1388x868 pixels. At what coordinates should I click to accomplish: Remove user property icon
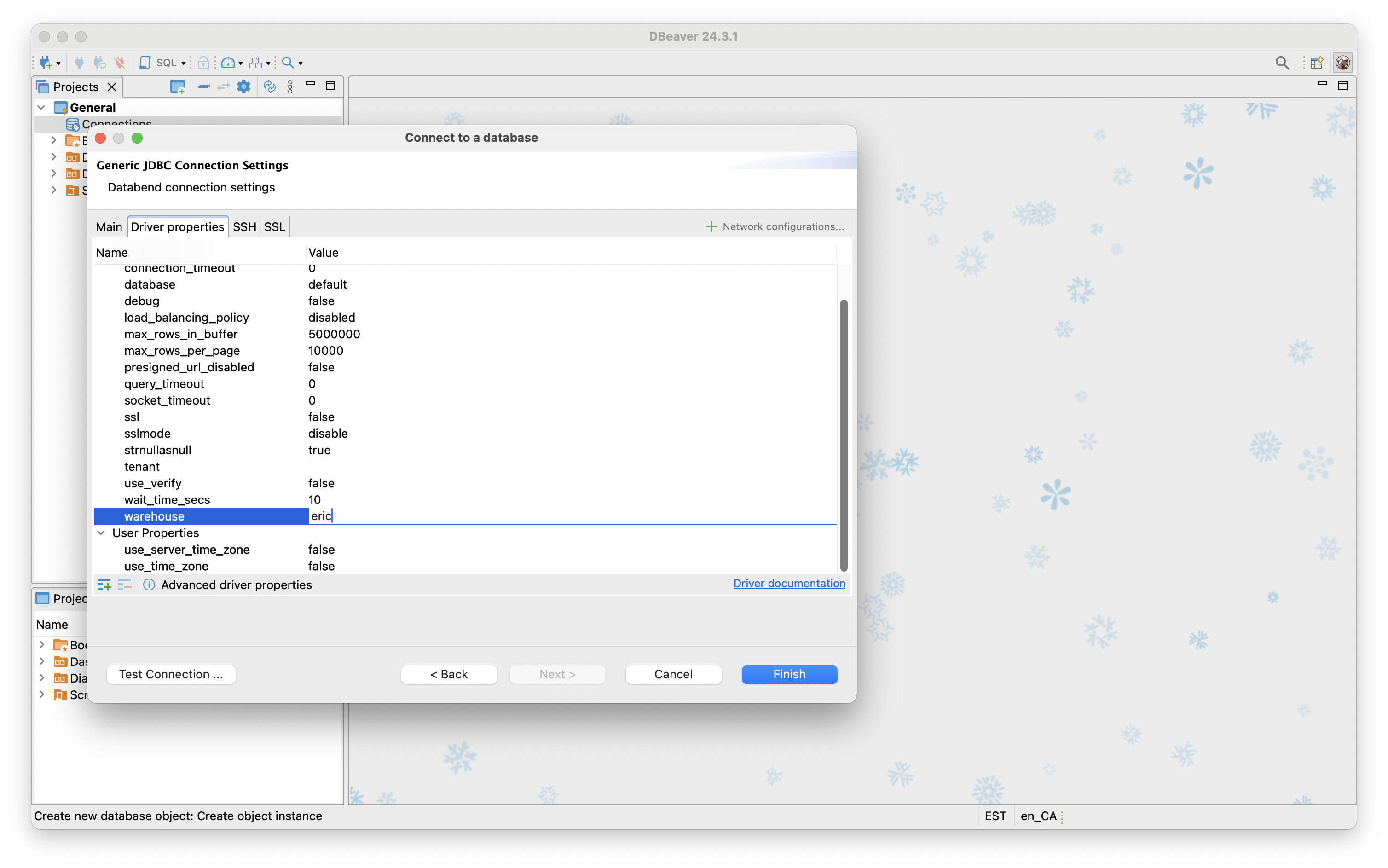pyautogui.click(x=125, y=585)
